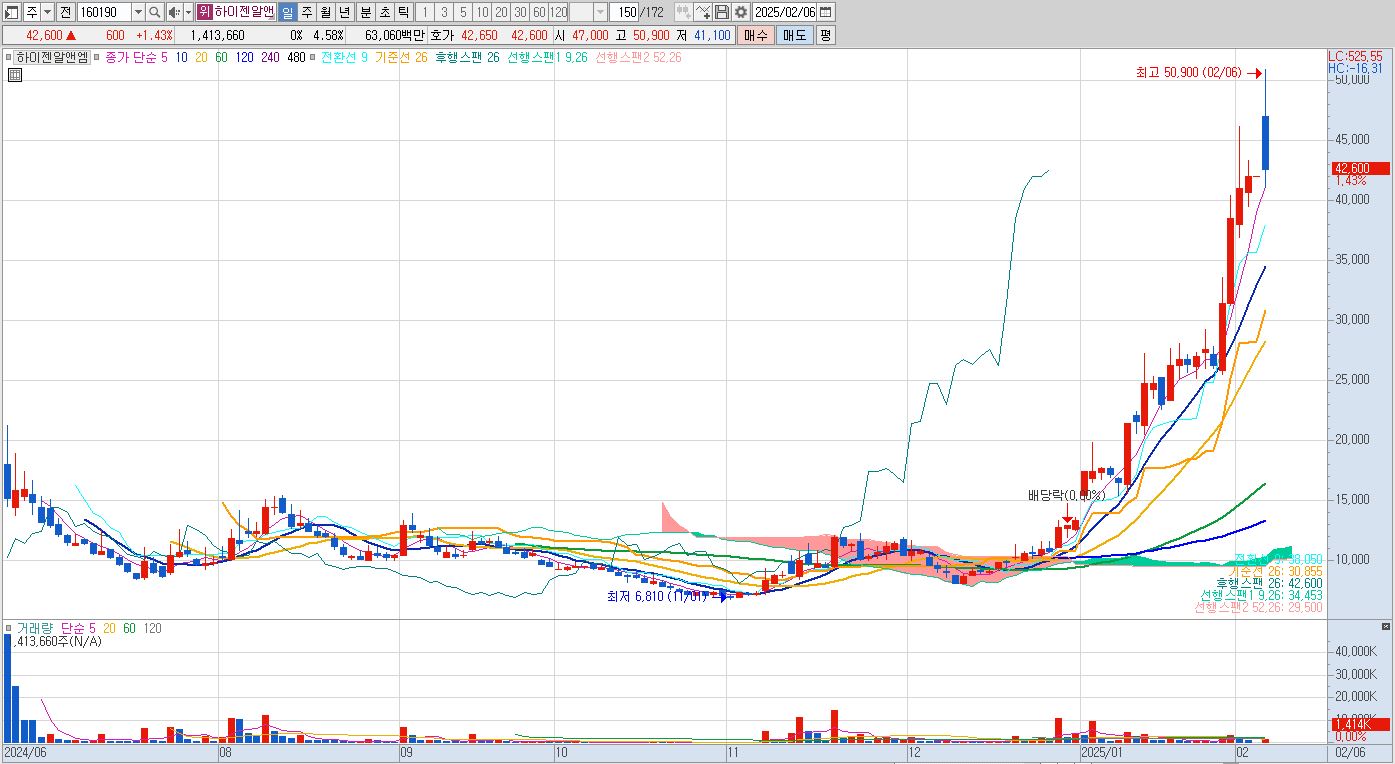
Task: Select the 1 interval preset
Action: click(425, 12)
